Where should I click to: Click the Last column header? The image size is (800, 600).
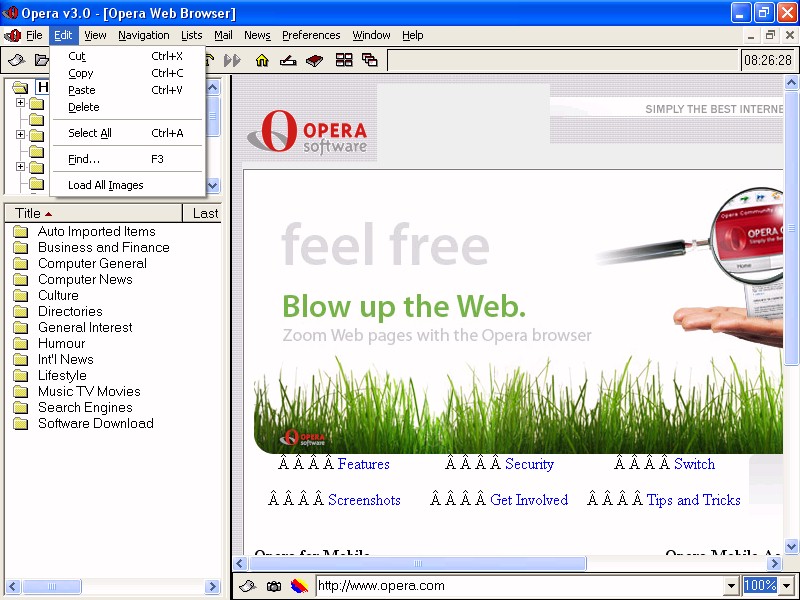(202, 213)
